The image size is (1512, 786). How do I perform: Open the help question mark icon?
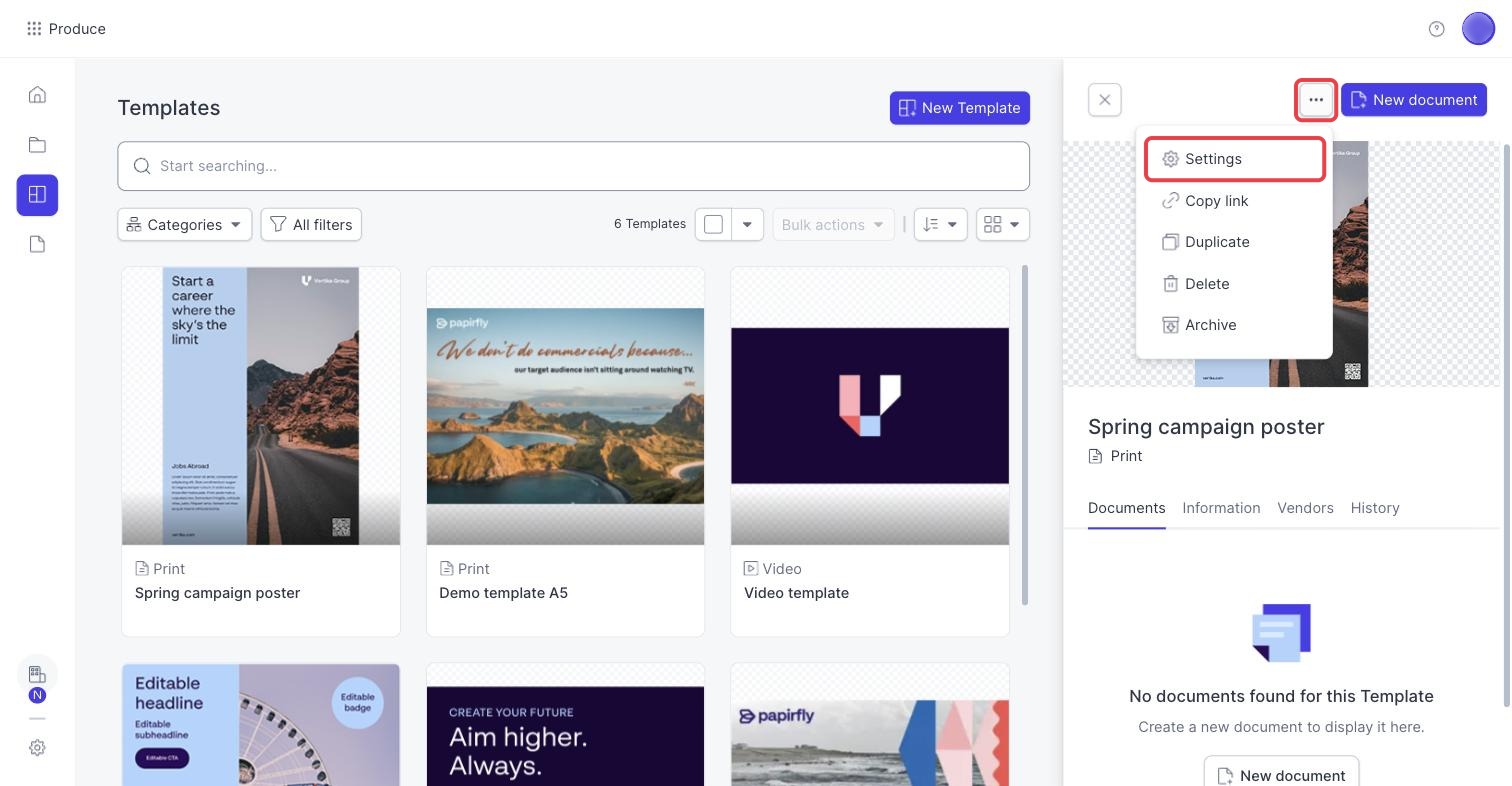pyautogui.click(x=1437, y=29)
